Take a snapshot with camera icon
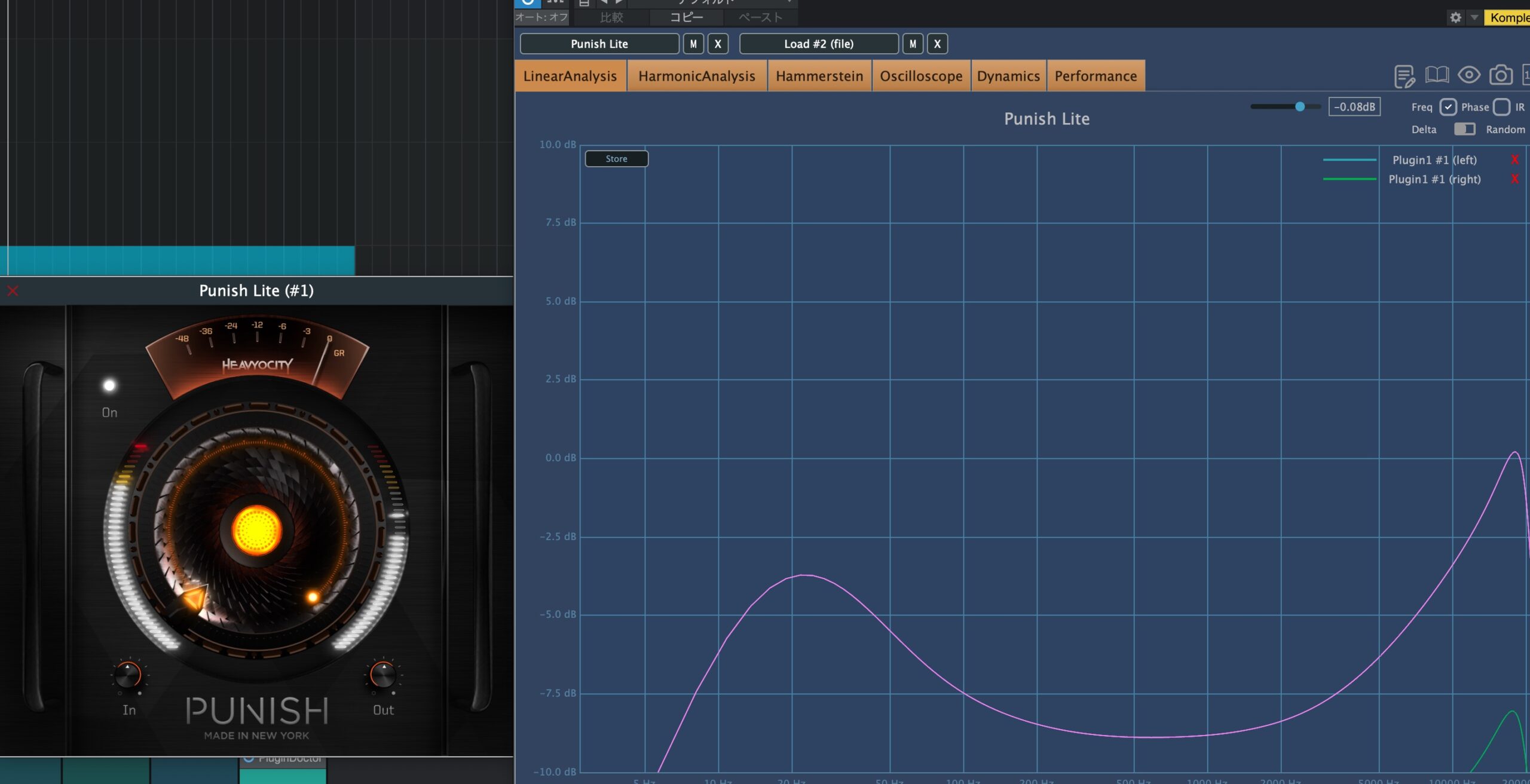The width and height of the screenshot is (1530, 784). 1500,75
